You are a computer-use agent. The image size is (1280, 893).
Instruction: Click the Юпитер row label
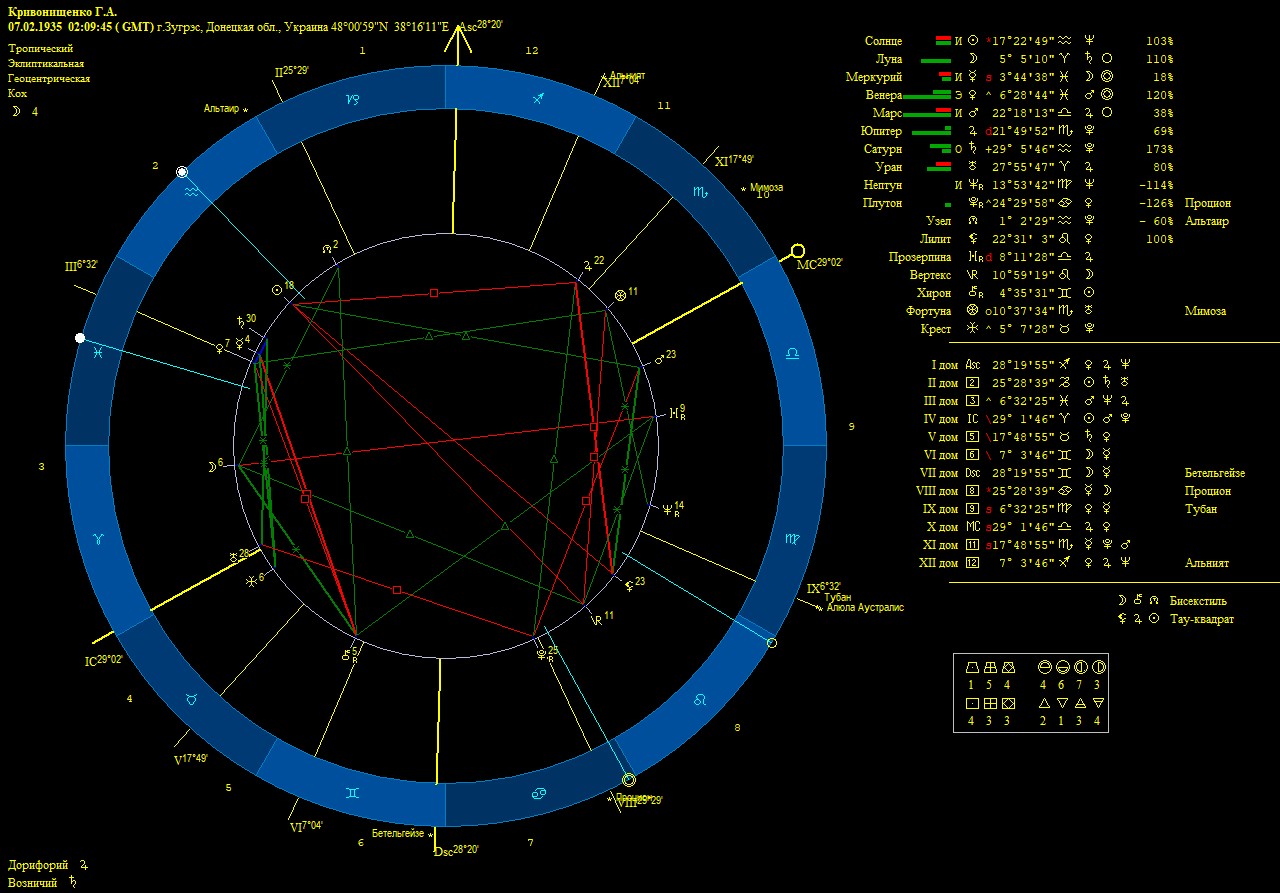point(881,131)
